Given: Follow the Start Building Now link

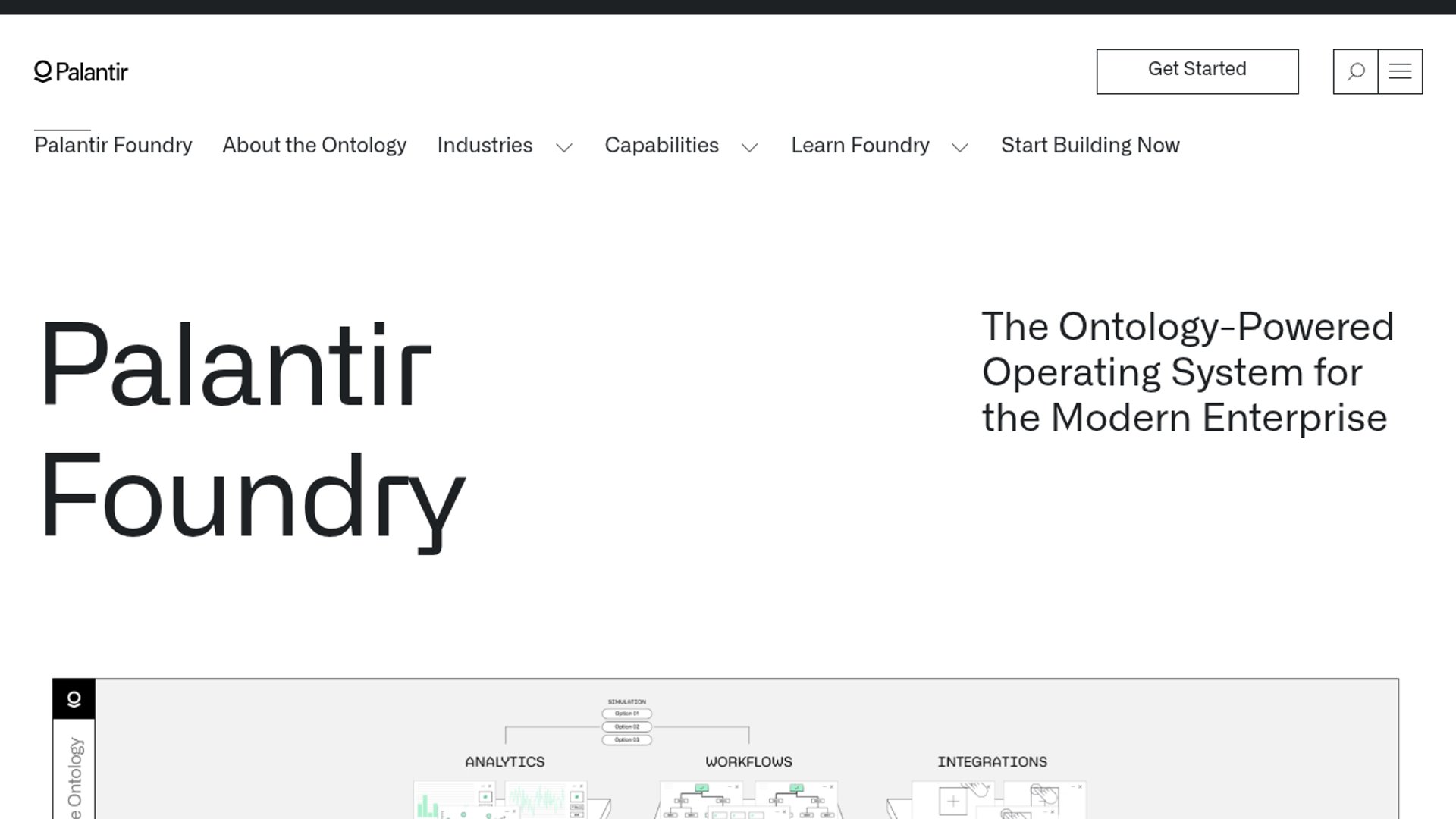Looking at the screenshot, I should (1090, 145).
